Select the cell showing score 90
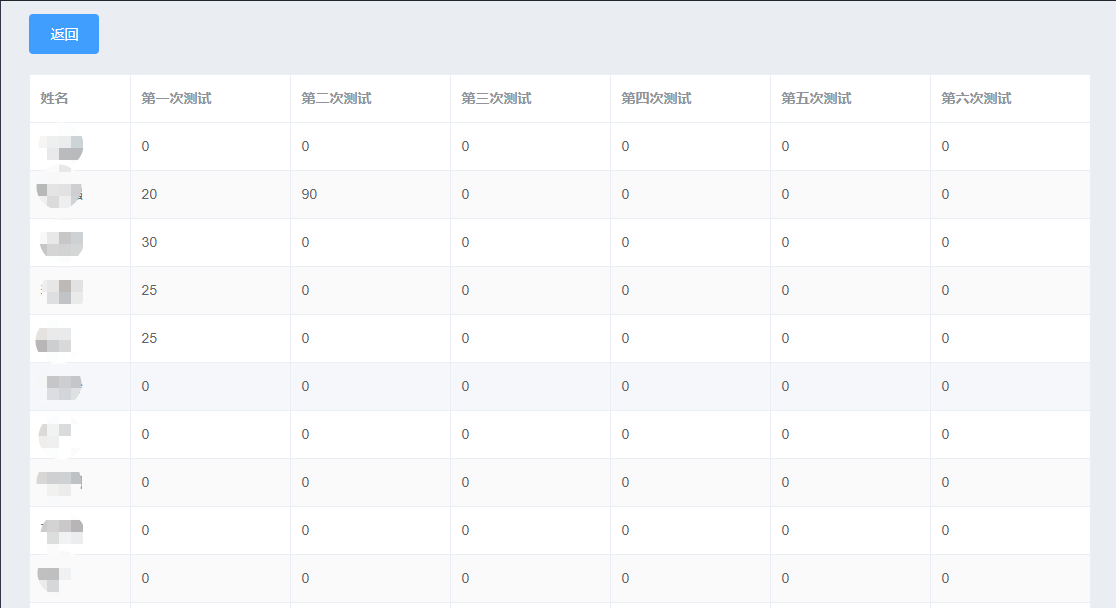Viewport: 1116px width, 608px height. pyautogui.click(x=370, y=194)
